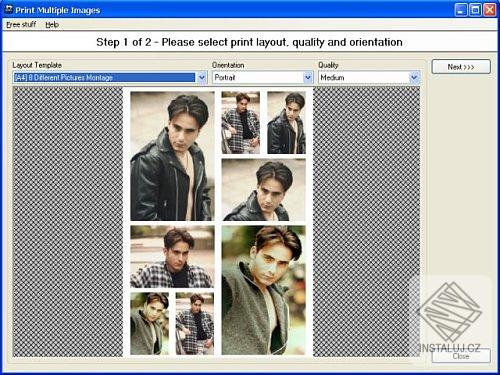Click the app icon in the title bar
Image resolution: width=500 pixels, height=375 pixels.
(9, 10)
